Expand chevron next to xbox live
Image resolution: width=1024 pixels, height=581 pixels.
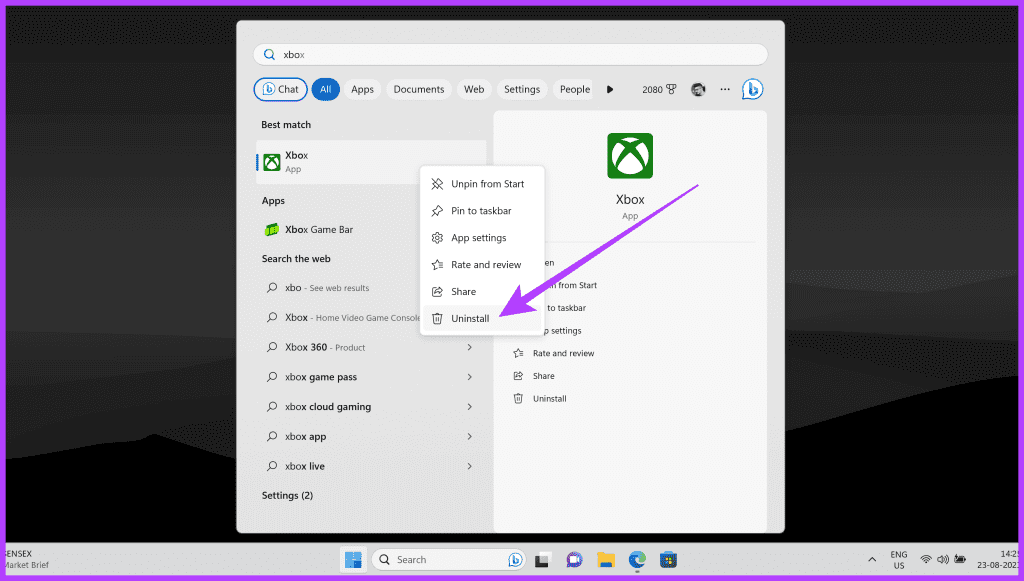coord(470,466)
